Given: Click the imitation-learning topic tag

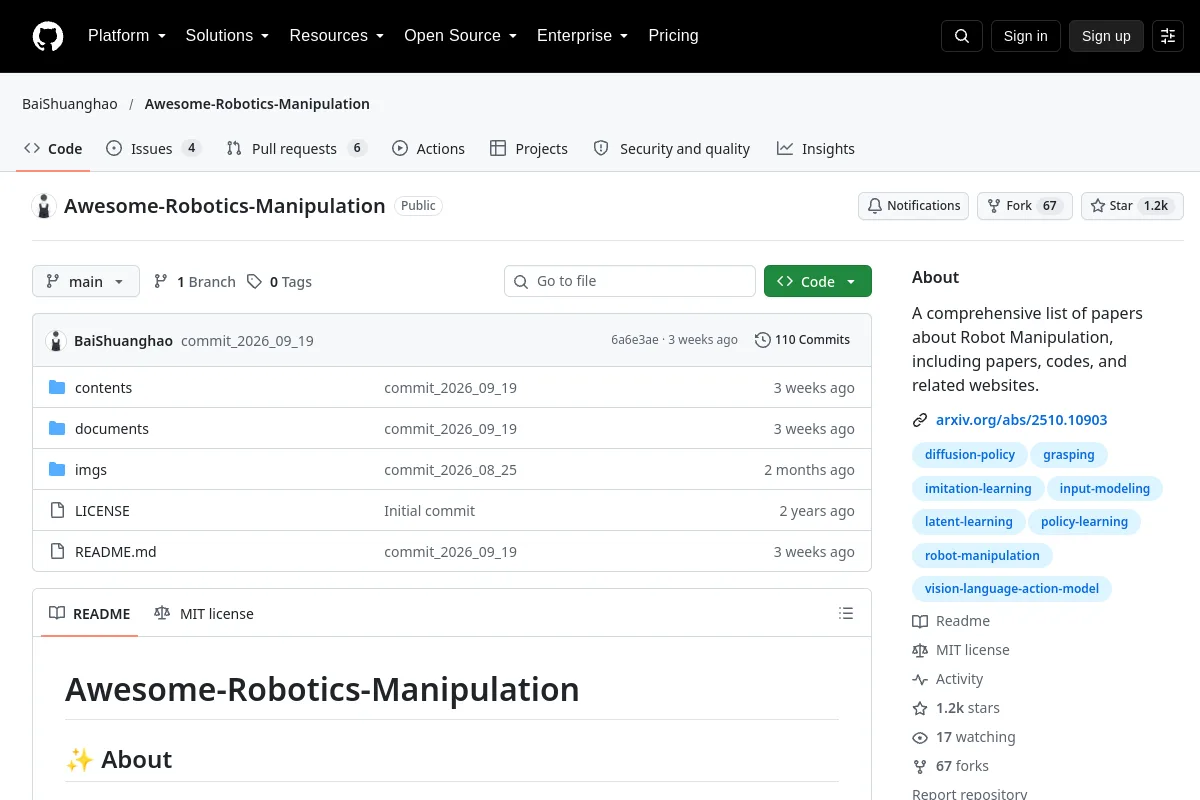Looking at the screenshot, I should tap(978, 489).
